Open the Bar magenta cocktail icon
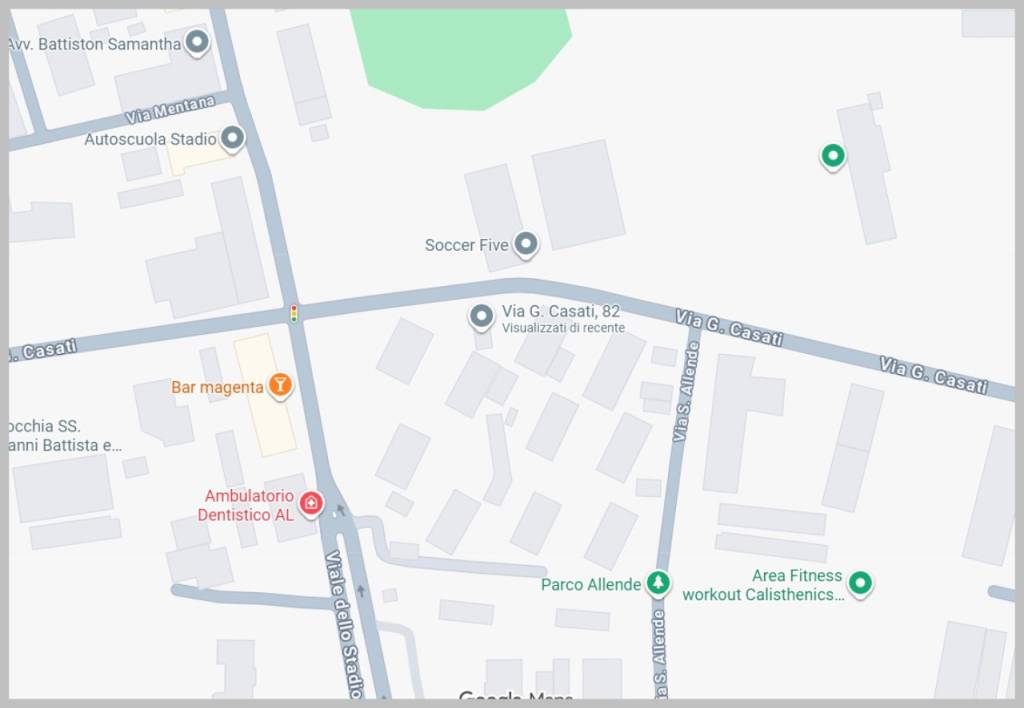 tap(280, 385)
